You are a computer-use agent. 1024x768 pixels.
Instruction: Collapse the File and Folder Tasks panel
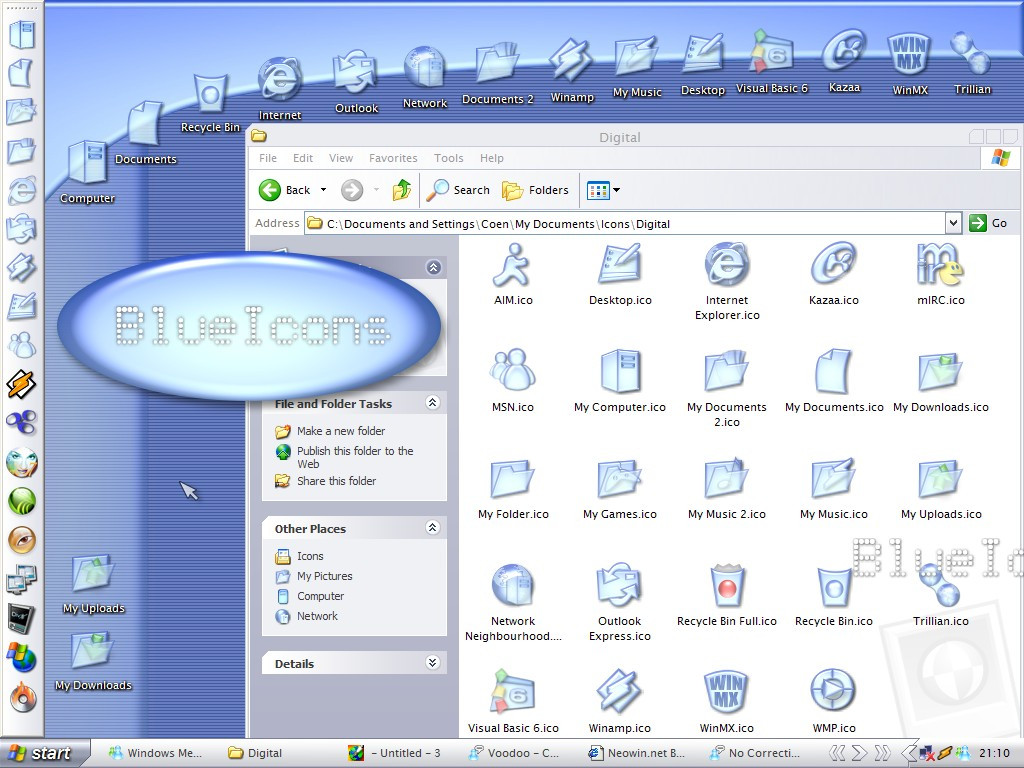pyautogui.click(x=432, y=402)
